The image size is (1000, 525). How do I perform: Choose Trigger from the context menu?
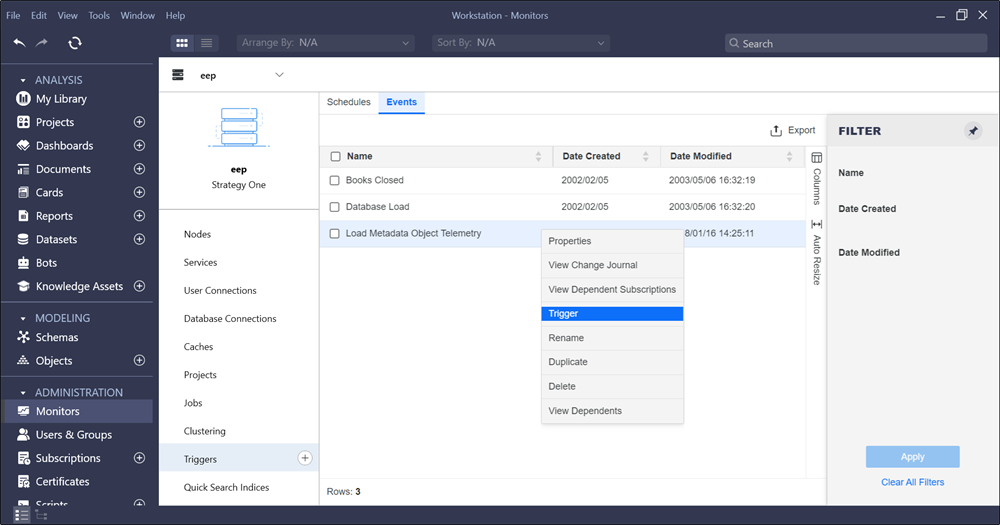612,314
